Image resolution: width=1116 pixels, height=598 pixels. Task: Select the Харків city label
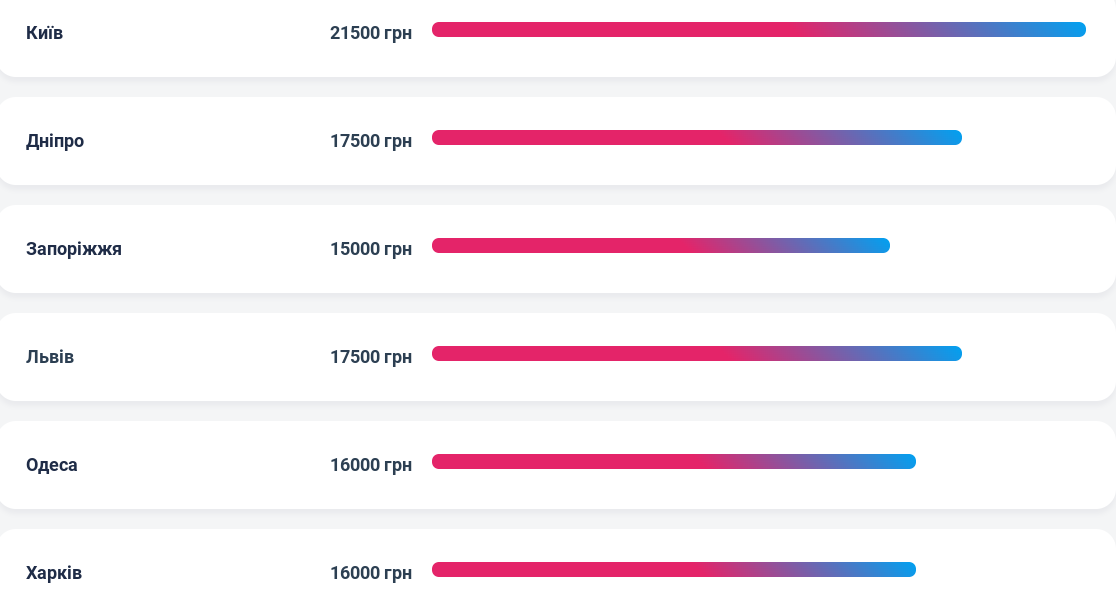[x=54, y=573]
